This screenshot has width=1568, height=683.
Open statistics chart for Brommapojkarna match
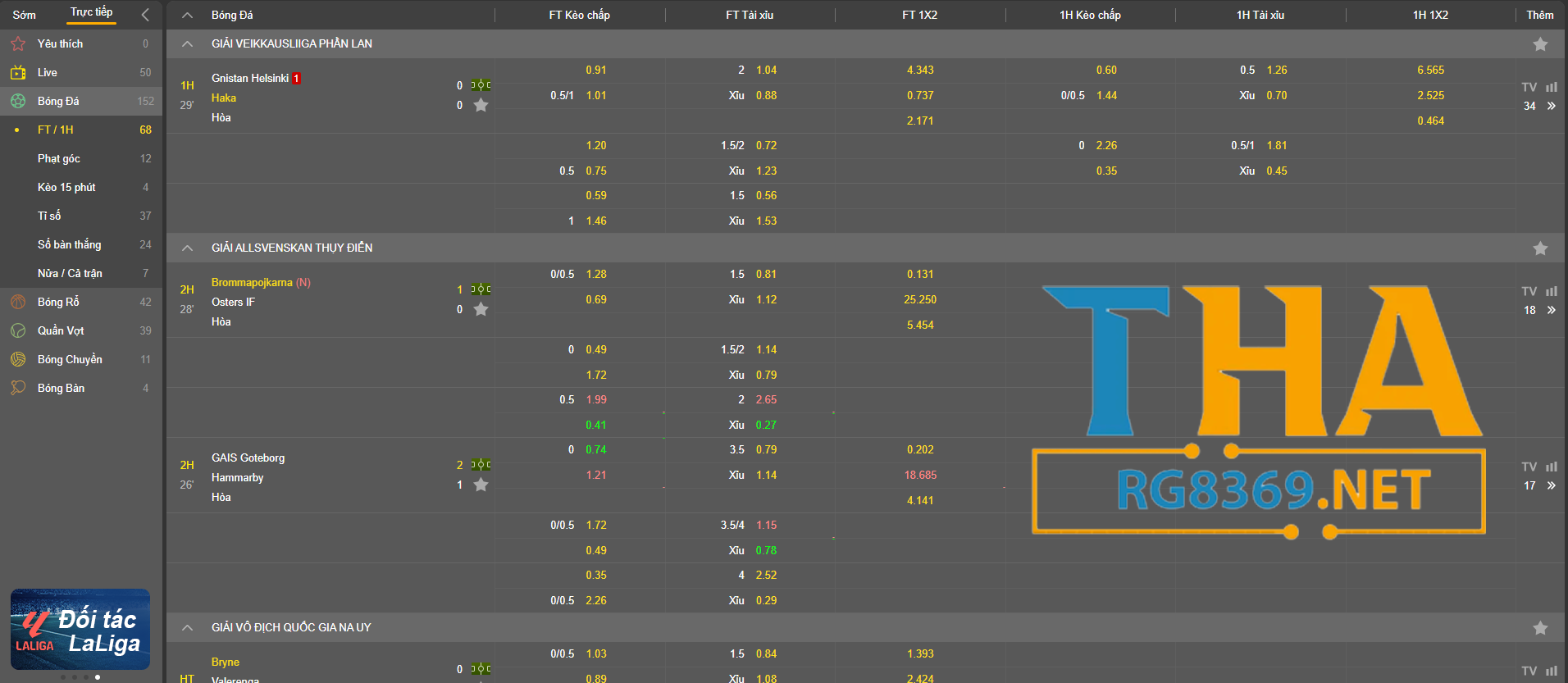tap(1551, 291)
